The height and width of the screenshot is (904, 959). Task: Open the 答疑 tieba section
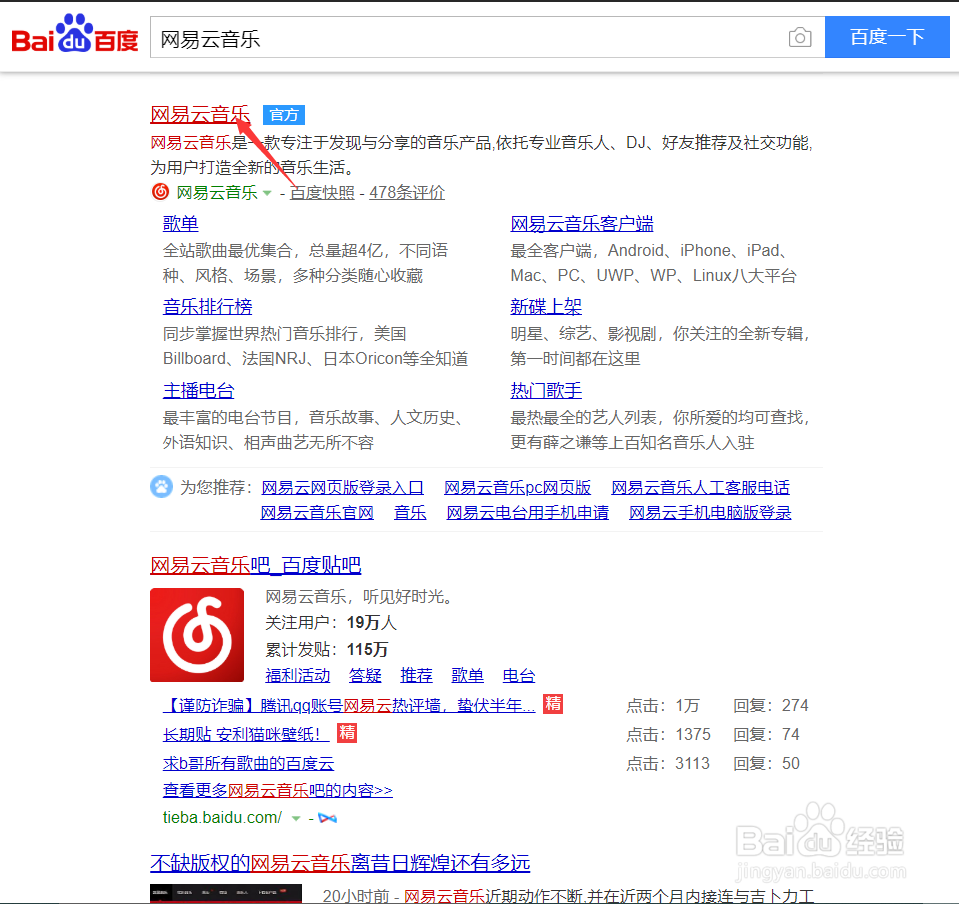(x=365, y=676)
